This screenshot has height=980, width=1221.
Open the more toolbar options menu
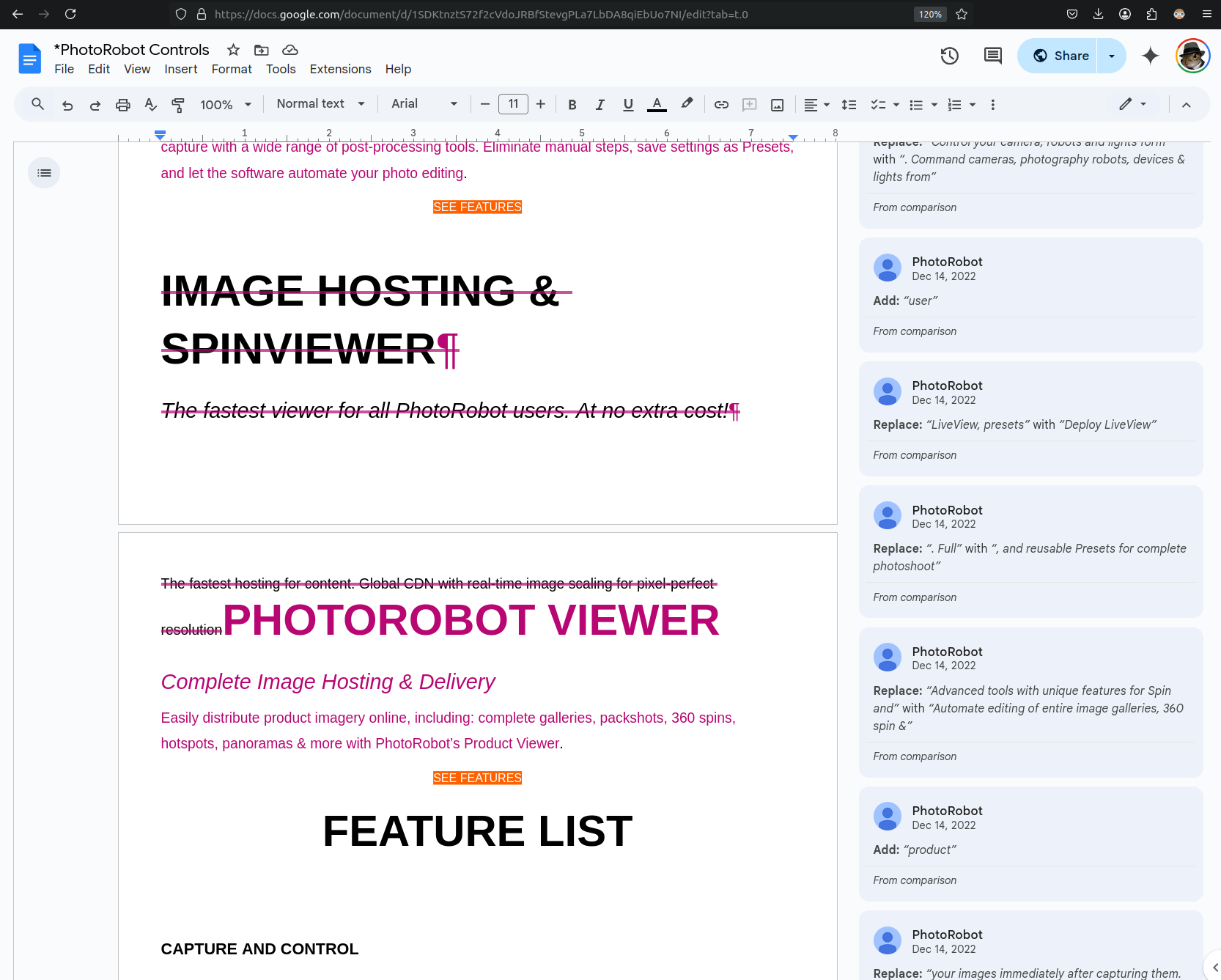coord(993,105)
